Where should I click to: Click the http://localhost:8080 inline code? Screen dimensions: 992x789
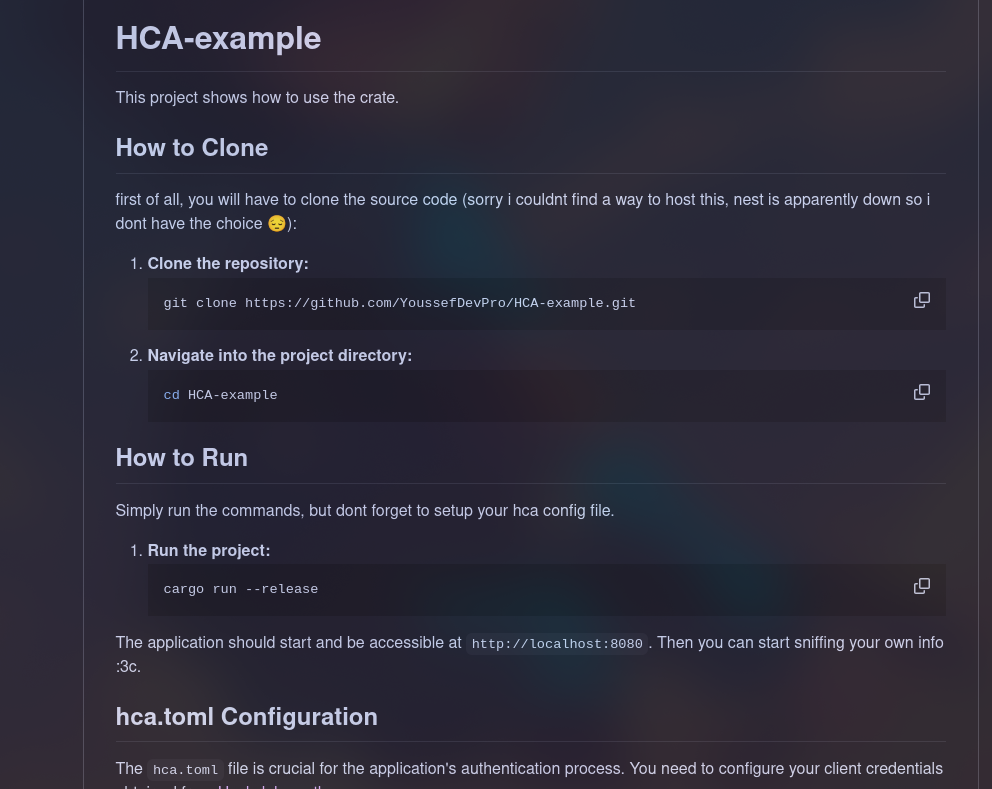[x=557, y=644]
